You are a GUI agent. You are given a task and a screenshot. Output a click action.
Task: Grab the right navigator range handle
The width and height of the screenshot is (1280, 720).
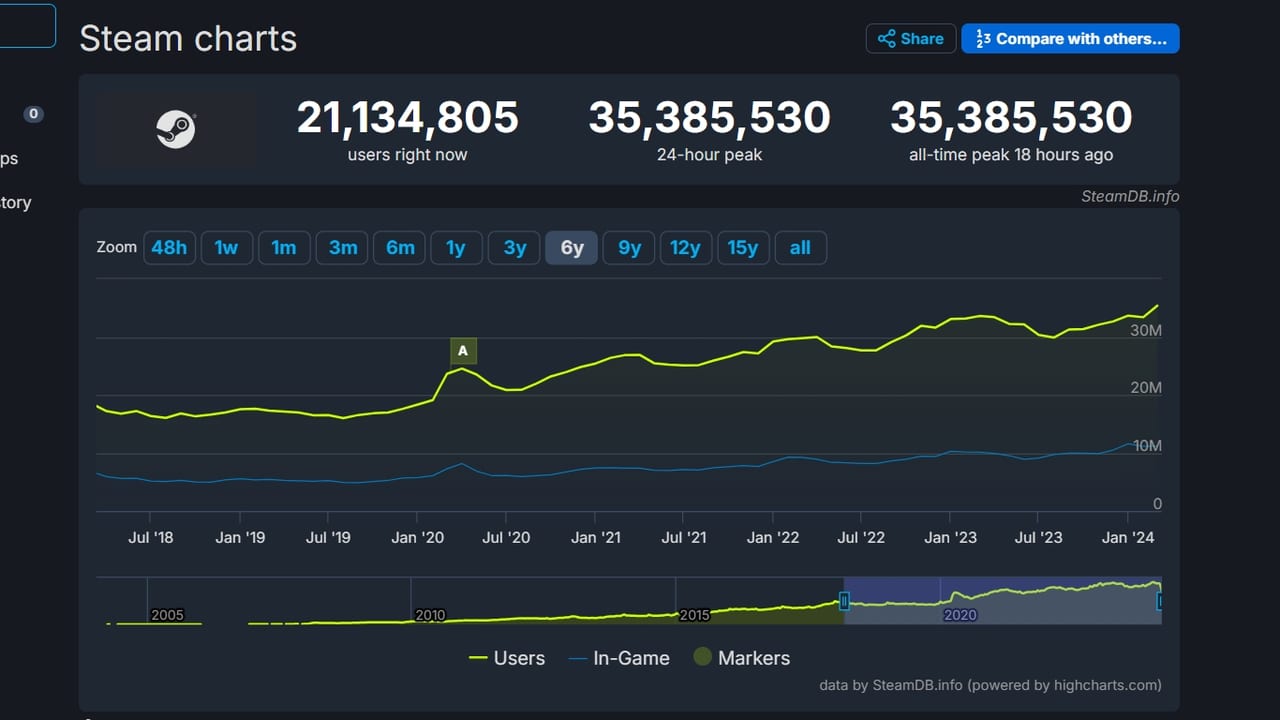pos(1160,601)
